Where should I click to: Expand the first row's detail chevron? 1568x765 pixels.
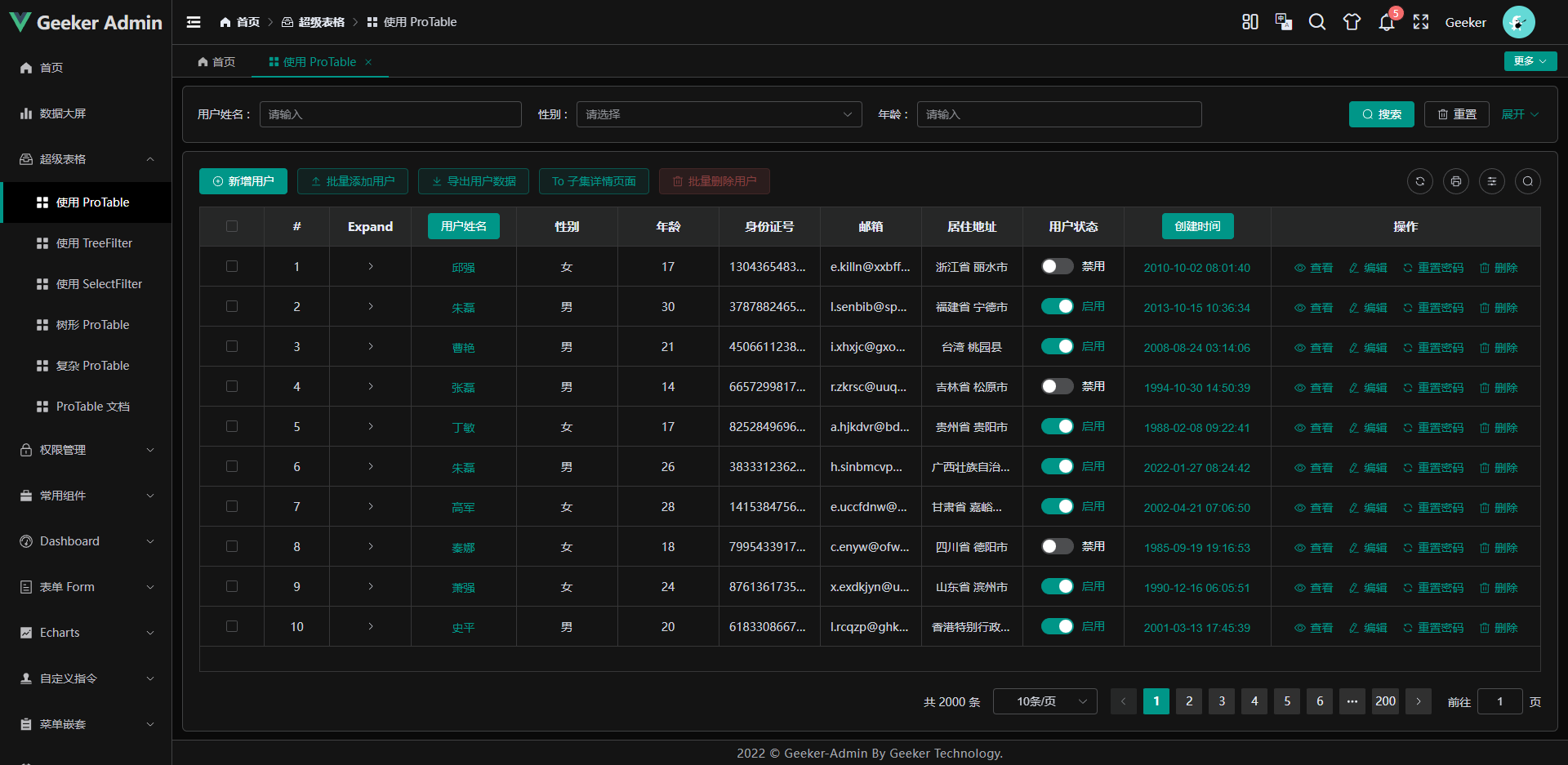point(370,266)
